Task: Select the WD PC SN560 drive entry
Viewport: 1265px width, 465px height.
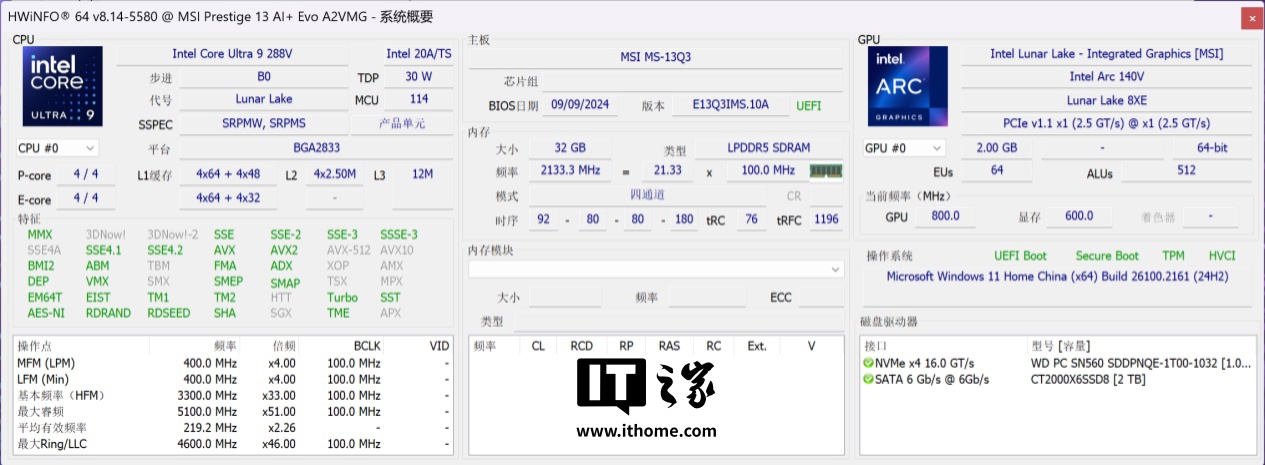Action: pos(1140,363)
